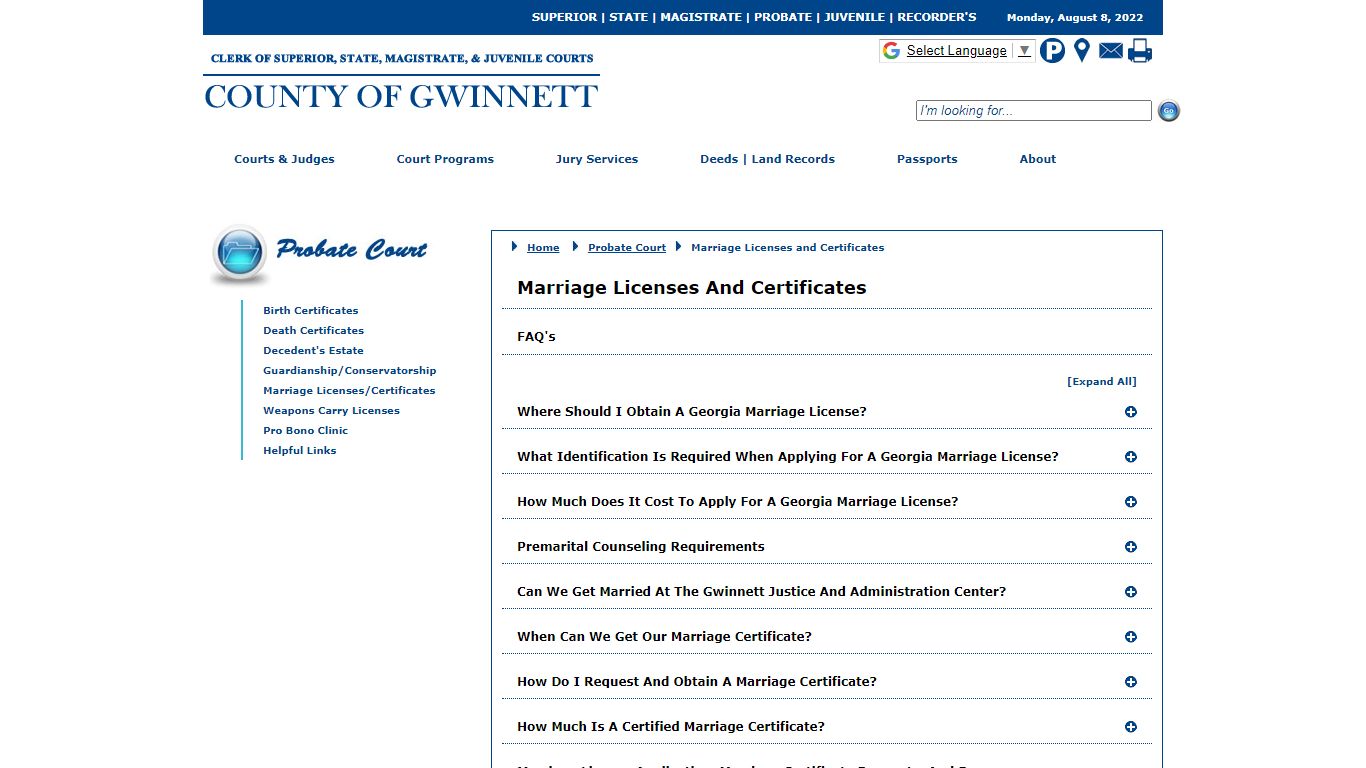
Task: Open Birth Certificates sidebar link
Action: point(311,311)
